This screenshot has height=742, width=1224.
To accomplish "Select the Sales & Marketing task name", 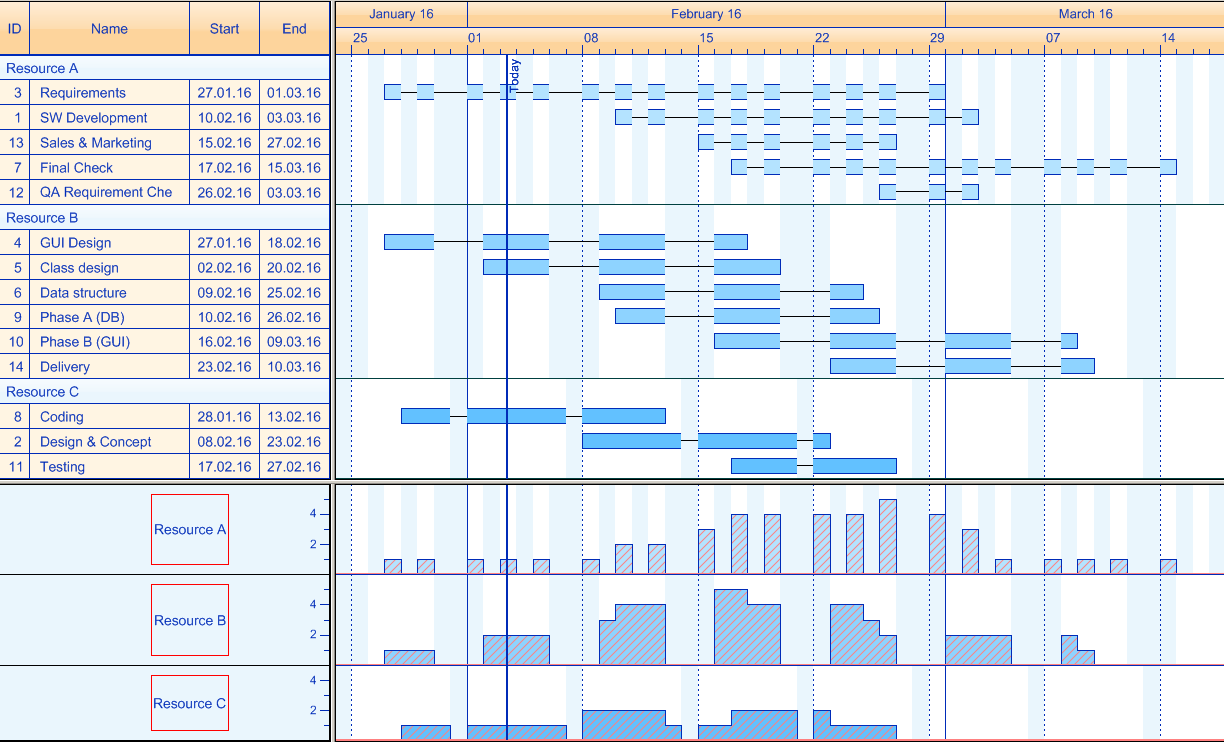I will (x=96, y=143).
